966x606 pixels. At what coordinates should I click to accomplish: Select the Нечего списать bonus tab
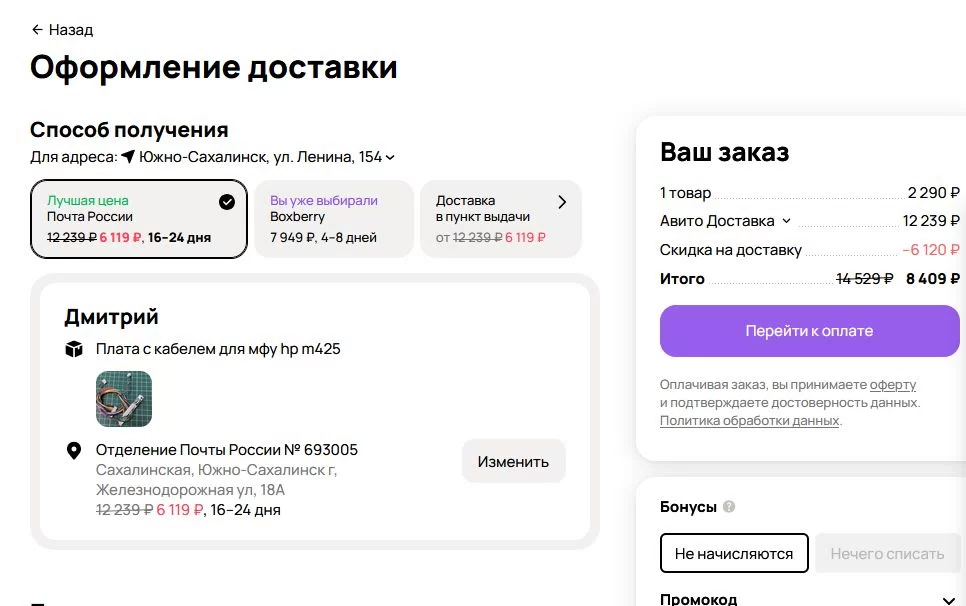pyautogui.click(x=887, y=553)
